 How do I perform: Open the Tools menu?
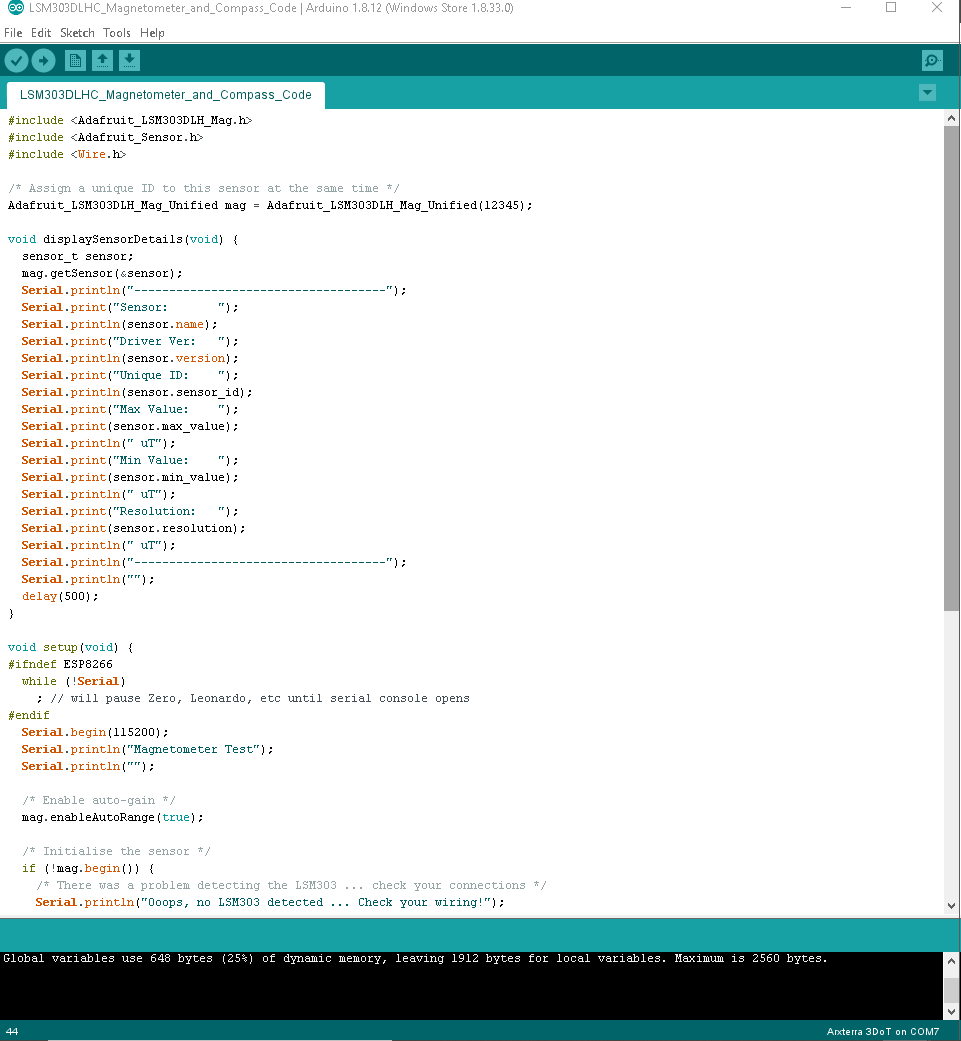pos(117,33)
